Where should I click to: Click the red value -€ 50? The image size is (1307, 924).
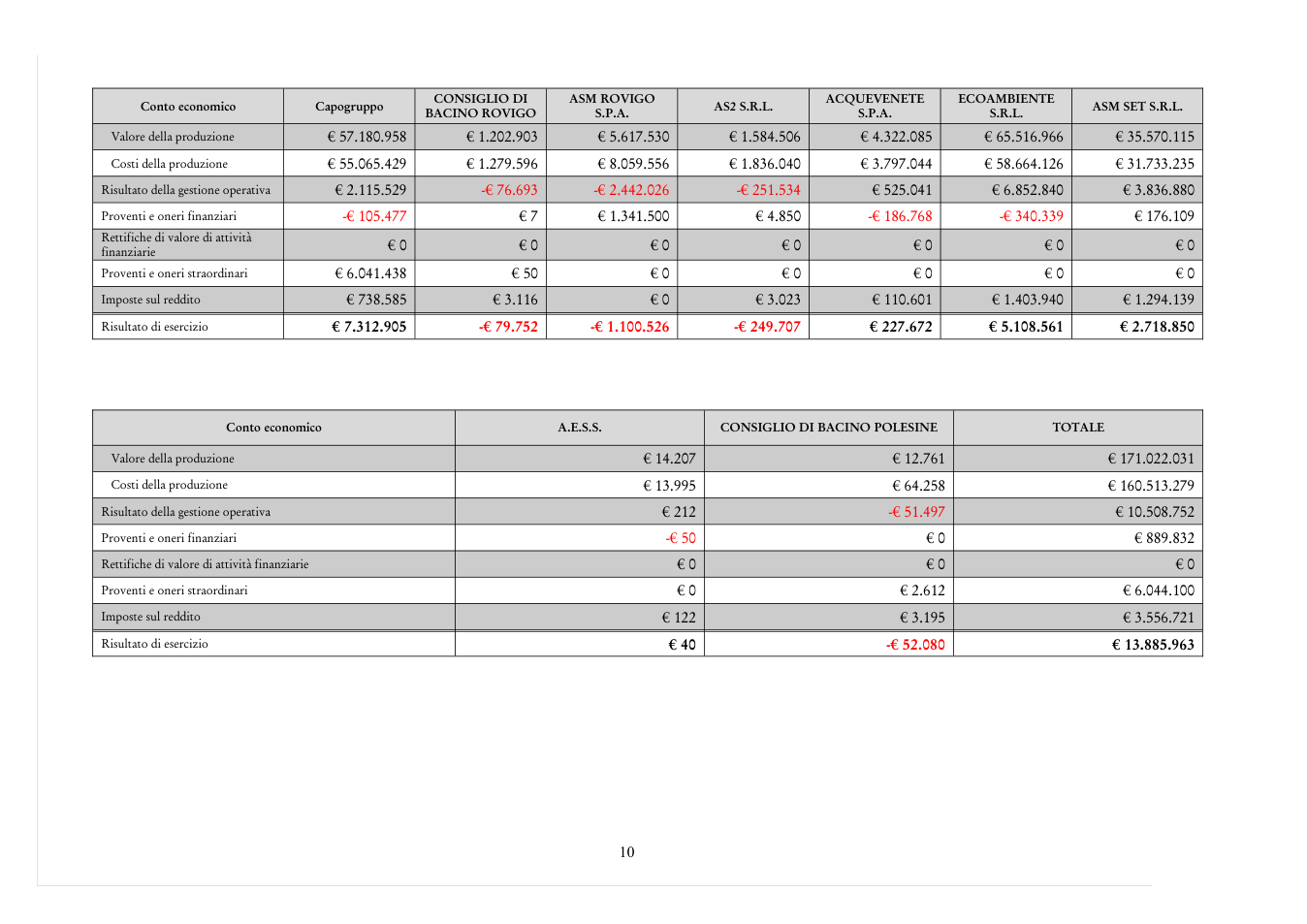[680, 538]
